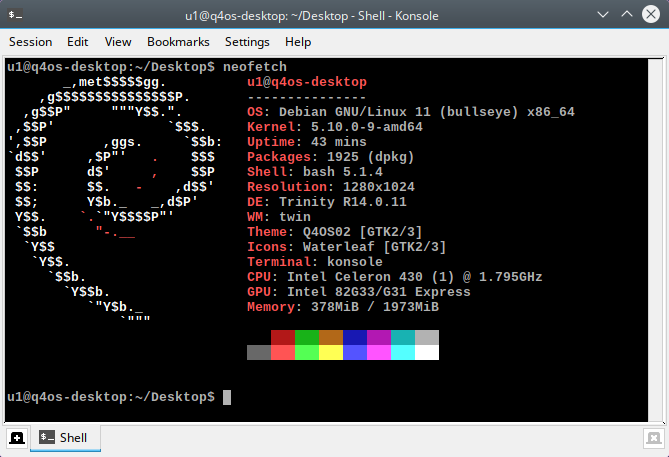Viewport: 669px width, 457px height.
Task: Select the Shell tab
Action: tap(65, 438)
